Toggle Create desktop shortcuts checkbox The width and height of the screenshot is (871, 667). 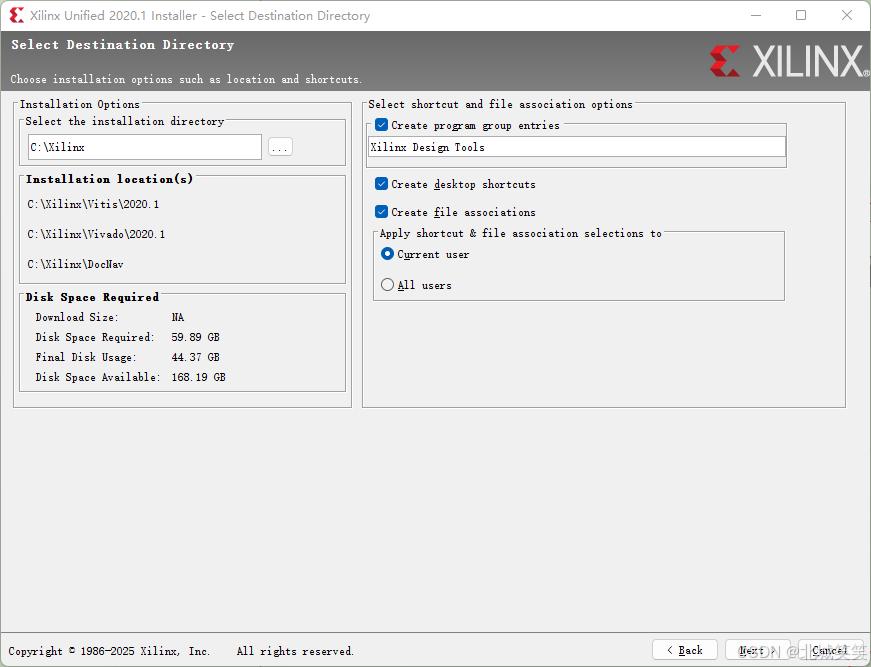pyautogui.click(x=382, y=184)
